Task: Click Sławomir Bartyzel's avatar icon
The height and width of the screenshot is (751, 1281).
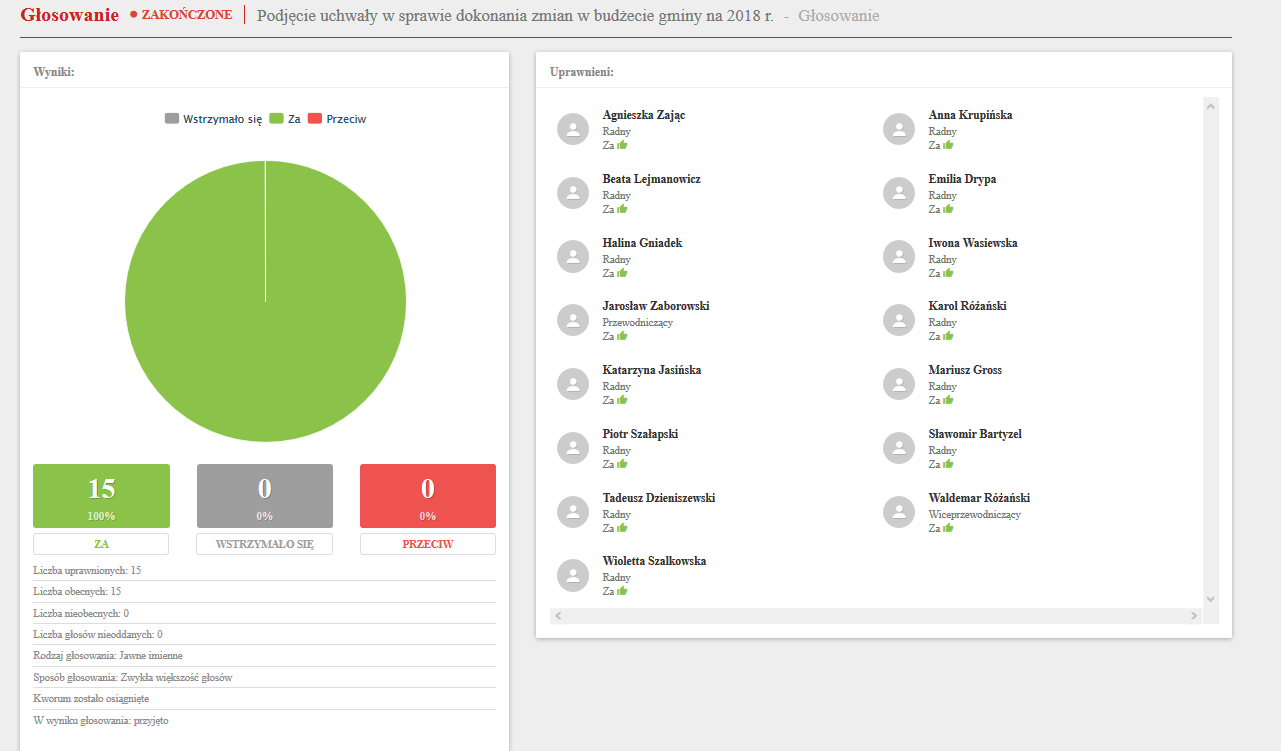Action: (899, 449)
